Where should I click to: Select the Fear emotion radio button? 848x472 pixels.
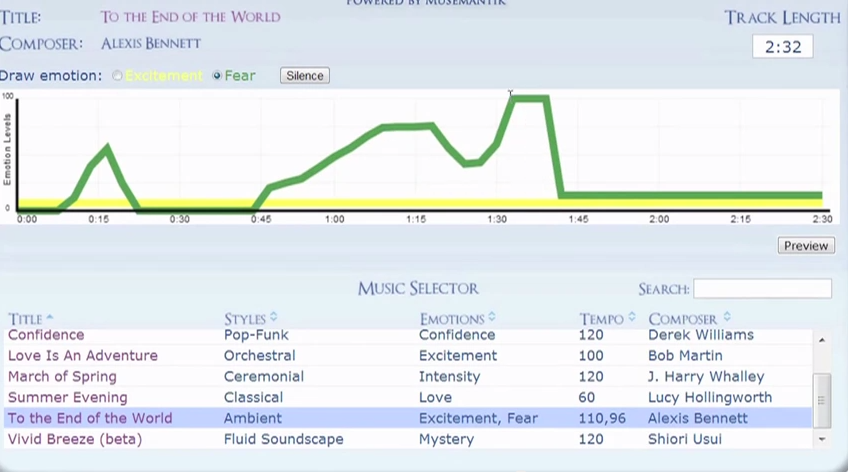217,76
